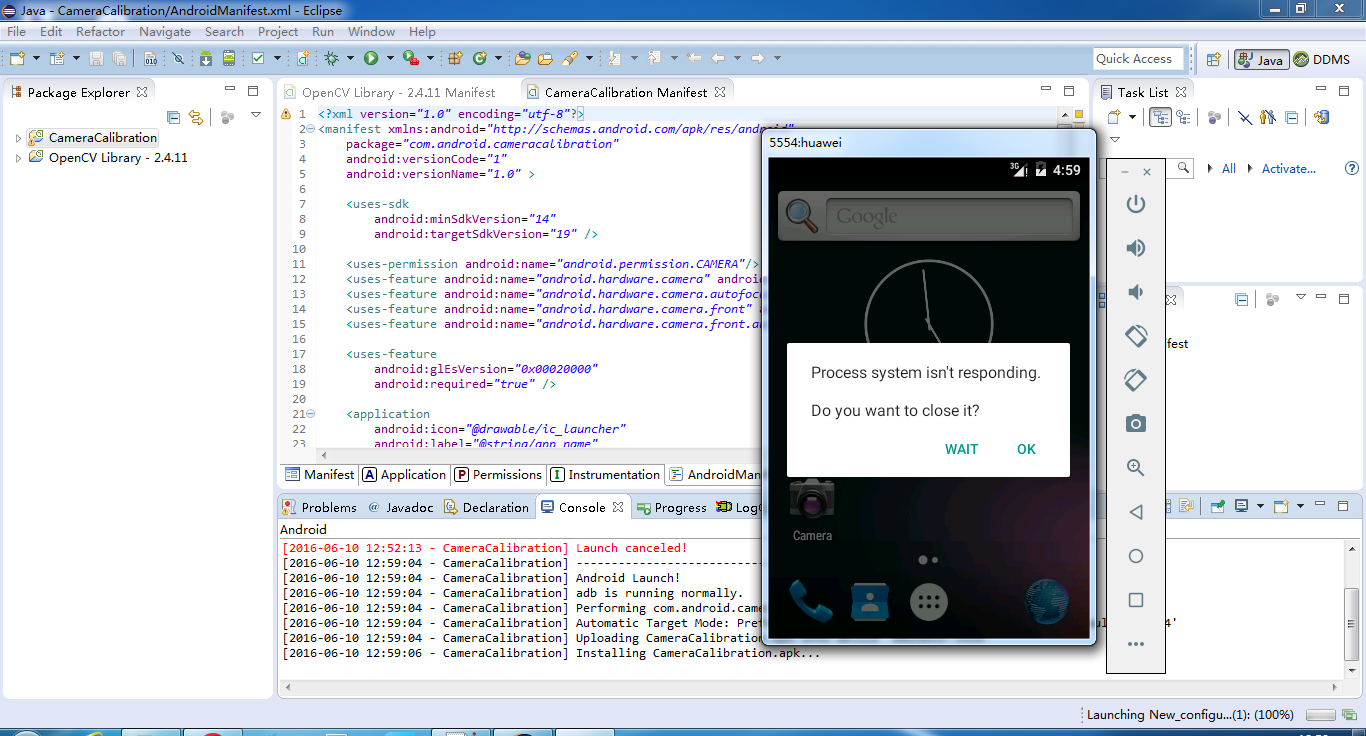1366x736 pixels.
Task: Click Task List Synchronize Changed icon
Action: click(1322, 117)
